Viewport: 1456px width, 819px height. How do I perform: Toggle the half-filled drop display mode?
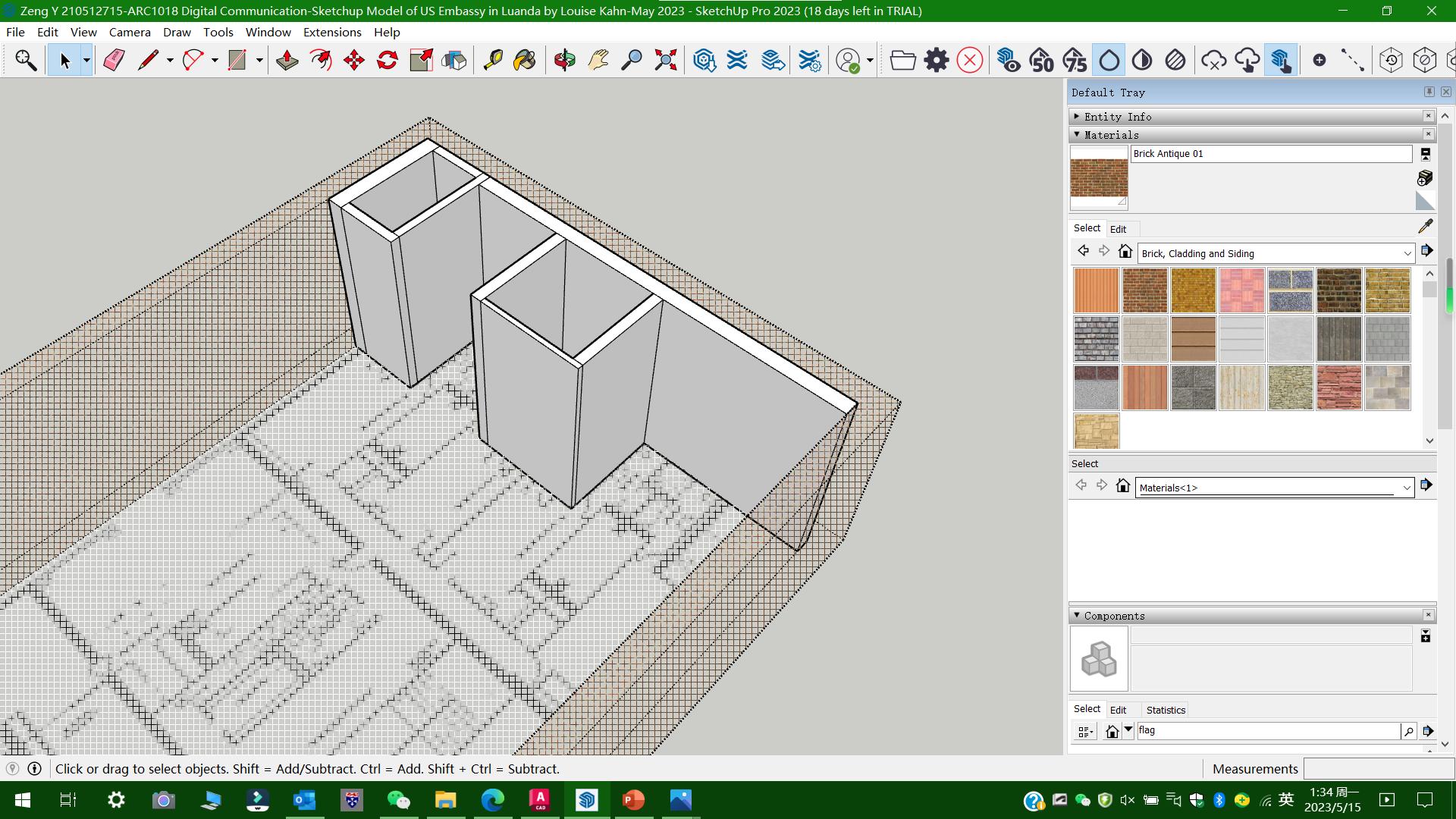(x=1142, y=60)
